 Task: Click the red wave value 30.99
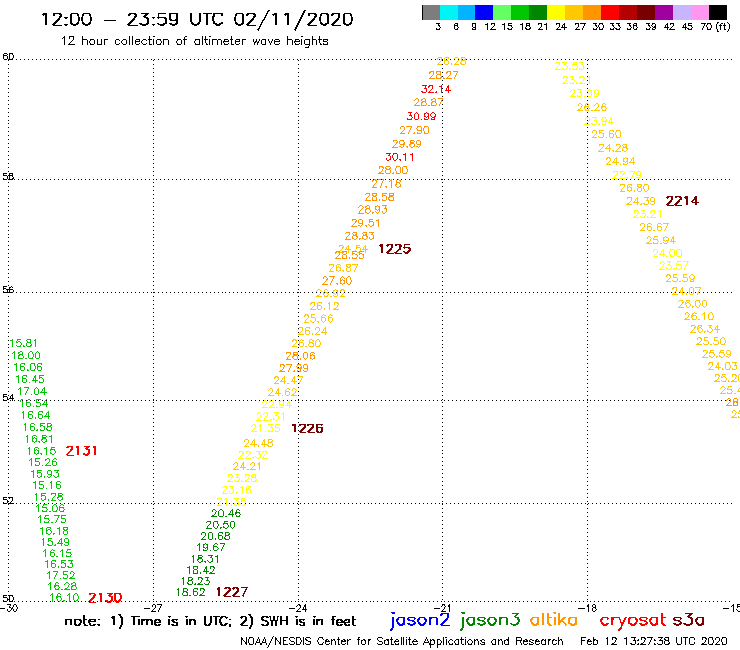click(x=421, y=116)
